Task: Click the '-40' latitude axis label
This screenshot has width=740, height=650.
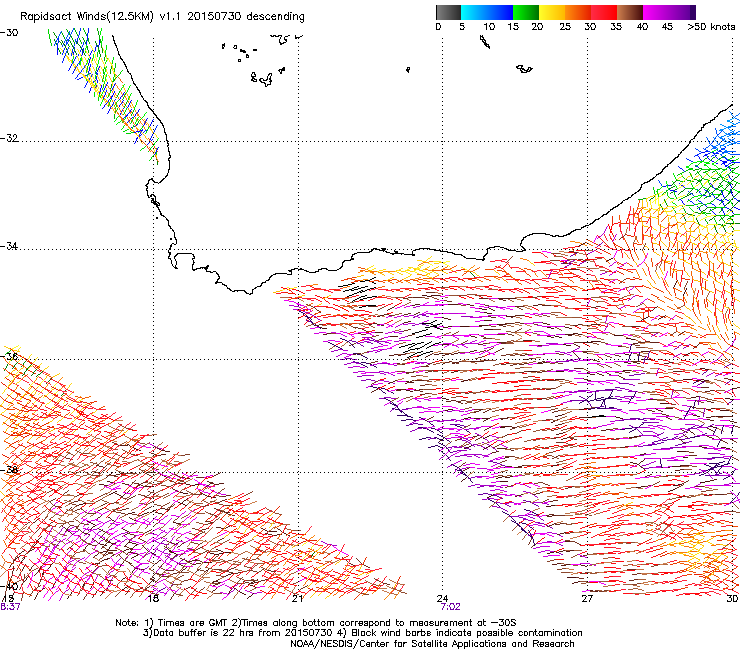Action: tap(9, 586)
